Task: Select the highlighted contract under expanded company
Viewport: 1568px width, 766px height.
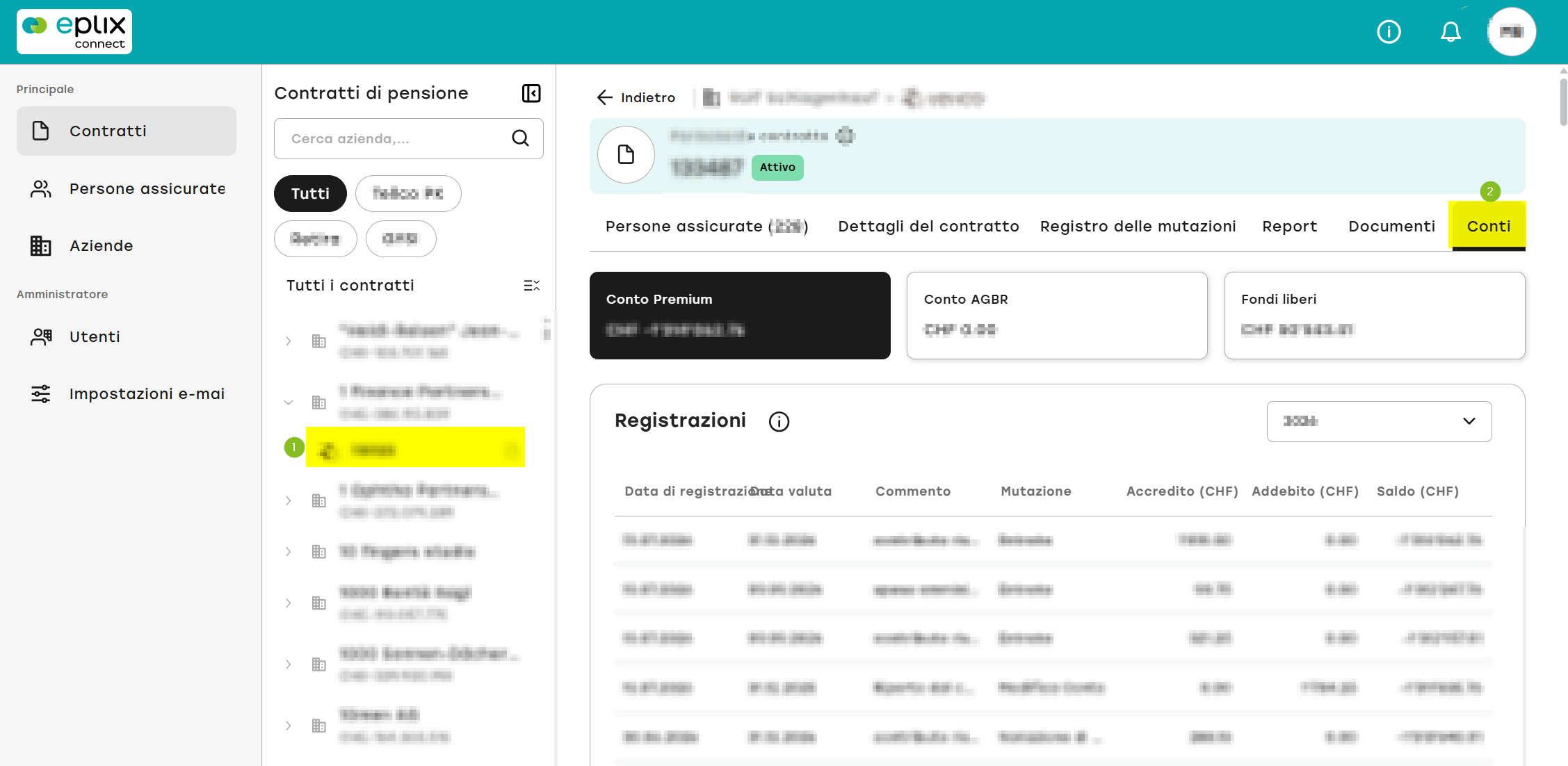Action: pos(415,447)
